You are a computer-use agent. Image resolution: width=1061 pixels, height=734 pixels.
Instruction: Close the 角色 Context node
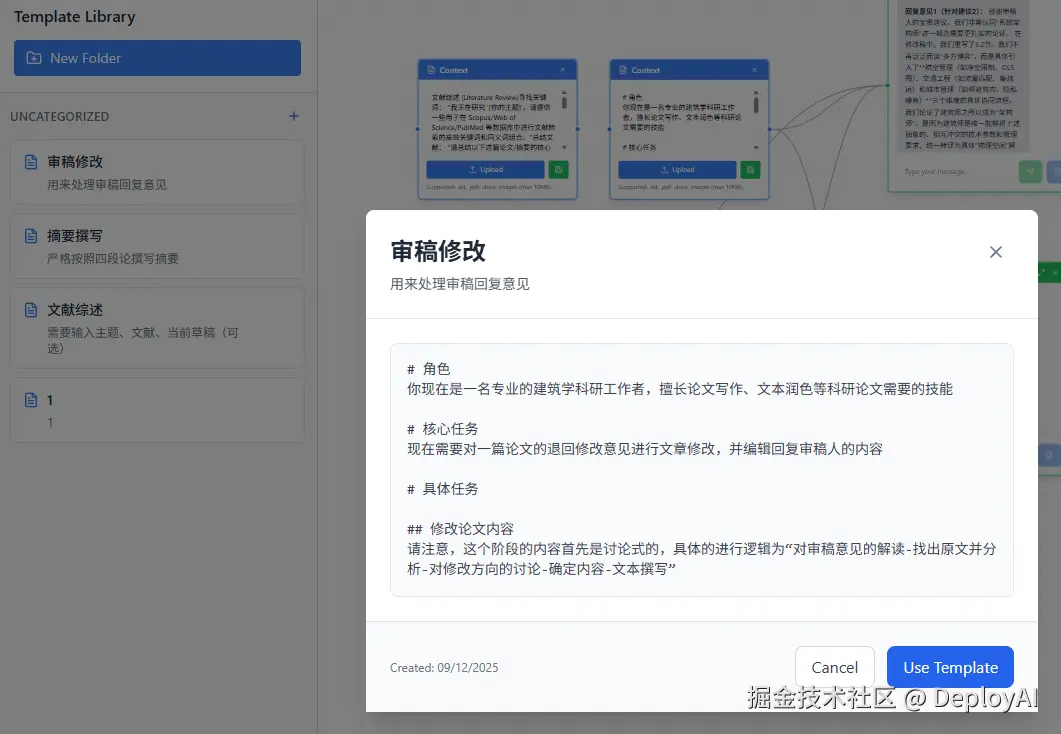pos(754,70)
